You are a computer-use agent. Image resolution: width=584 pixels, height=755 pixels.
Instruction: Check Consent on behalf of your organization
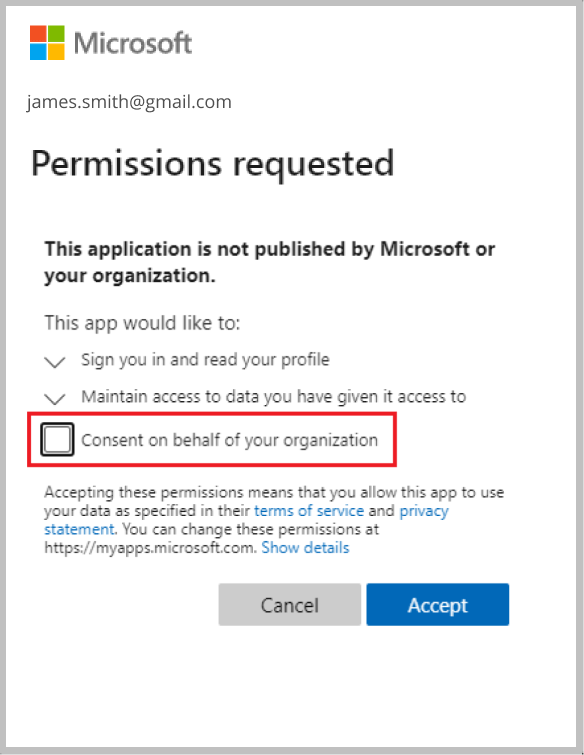coord(57,439)
